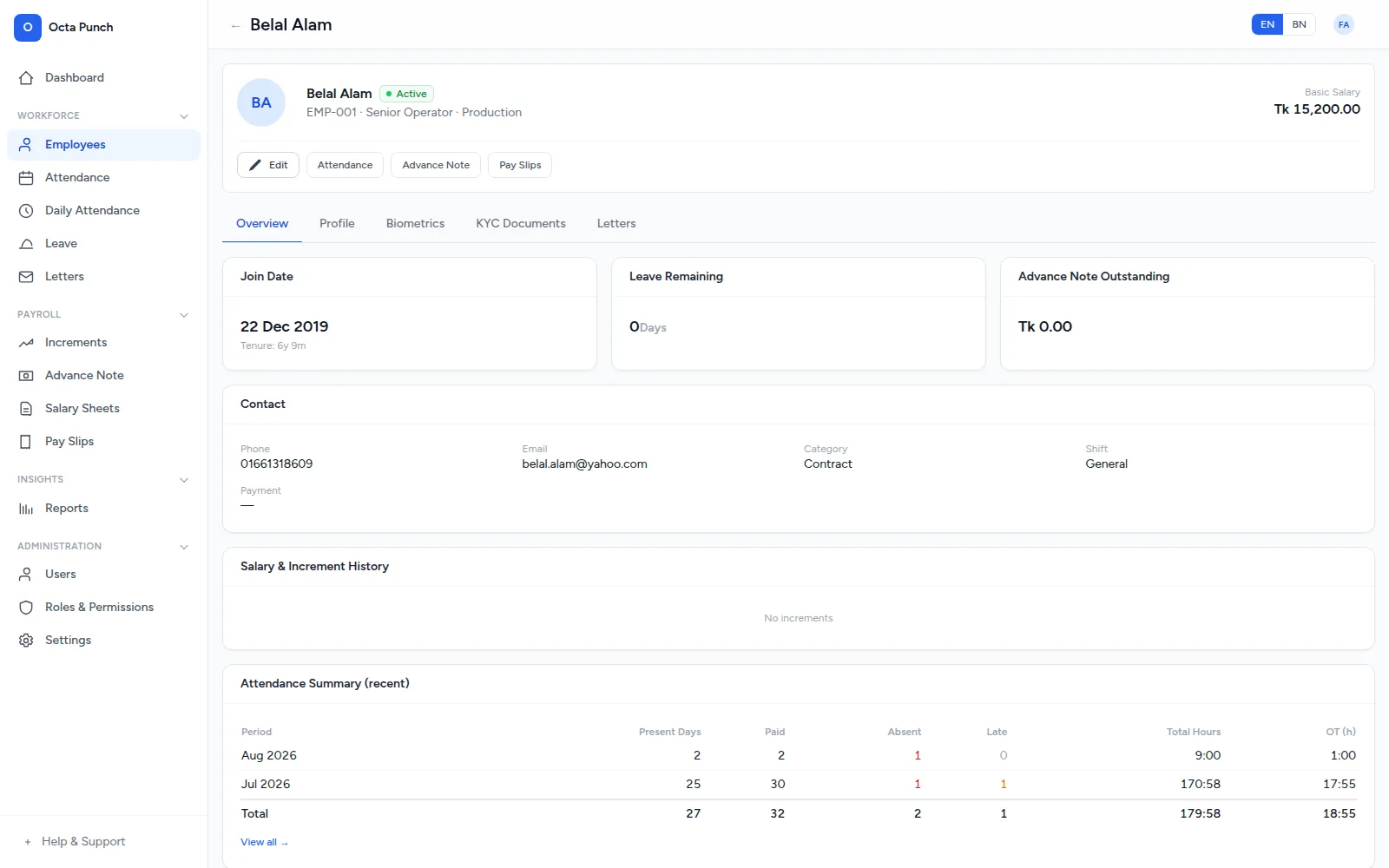Screen dimensions: 1389x868
Task: Open the KYC Documents tab
Action: point(521,223)
